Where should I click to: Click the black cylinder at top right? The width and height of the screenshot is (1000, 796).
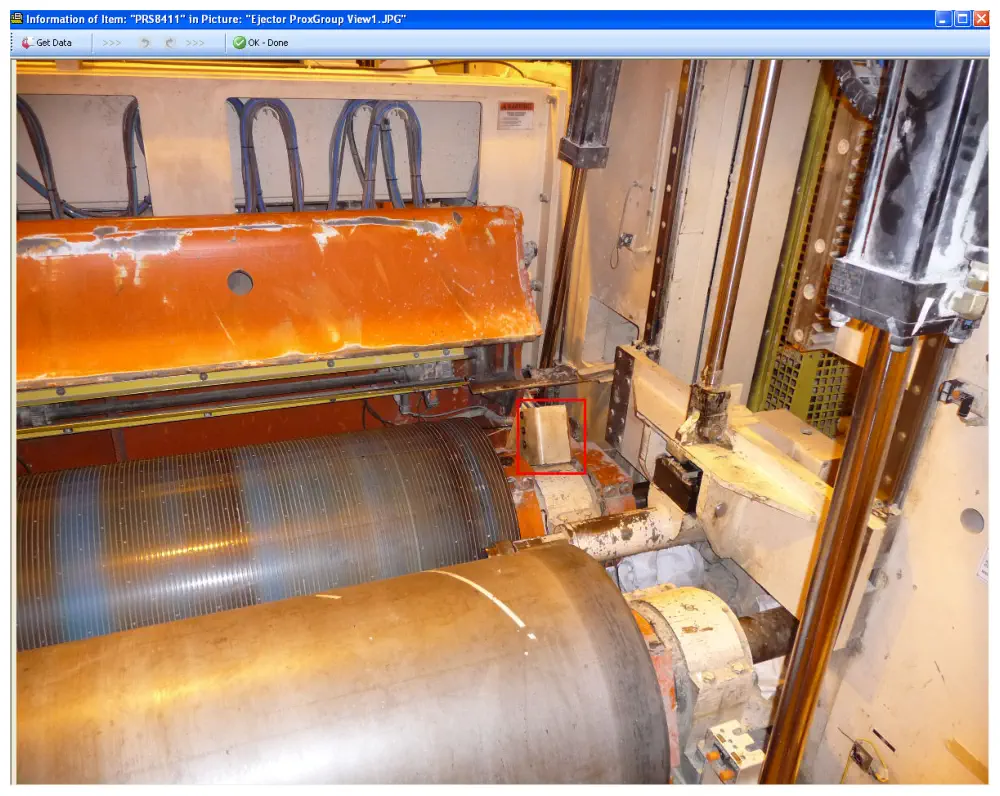[905, 180]
